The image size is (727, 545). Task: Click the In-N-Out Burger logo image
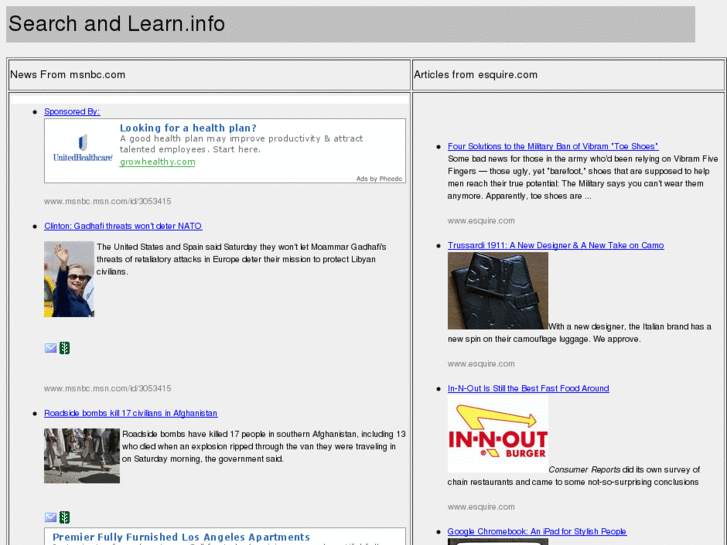(x=497, y=434)
